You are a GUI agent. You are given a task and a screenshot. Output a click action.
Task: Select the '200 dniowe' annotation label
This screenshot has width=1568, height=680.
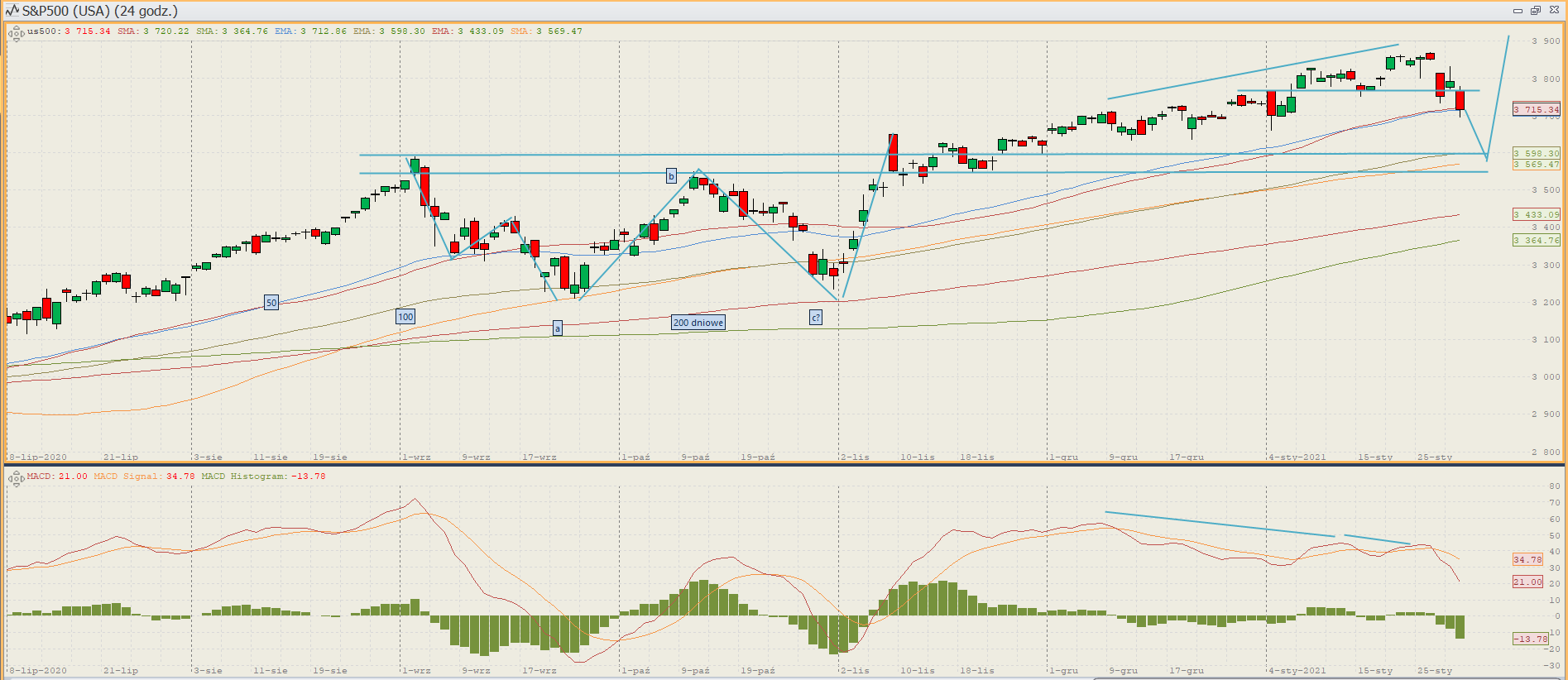698,323
